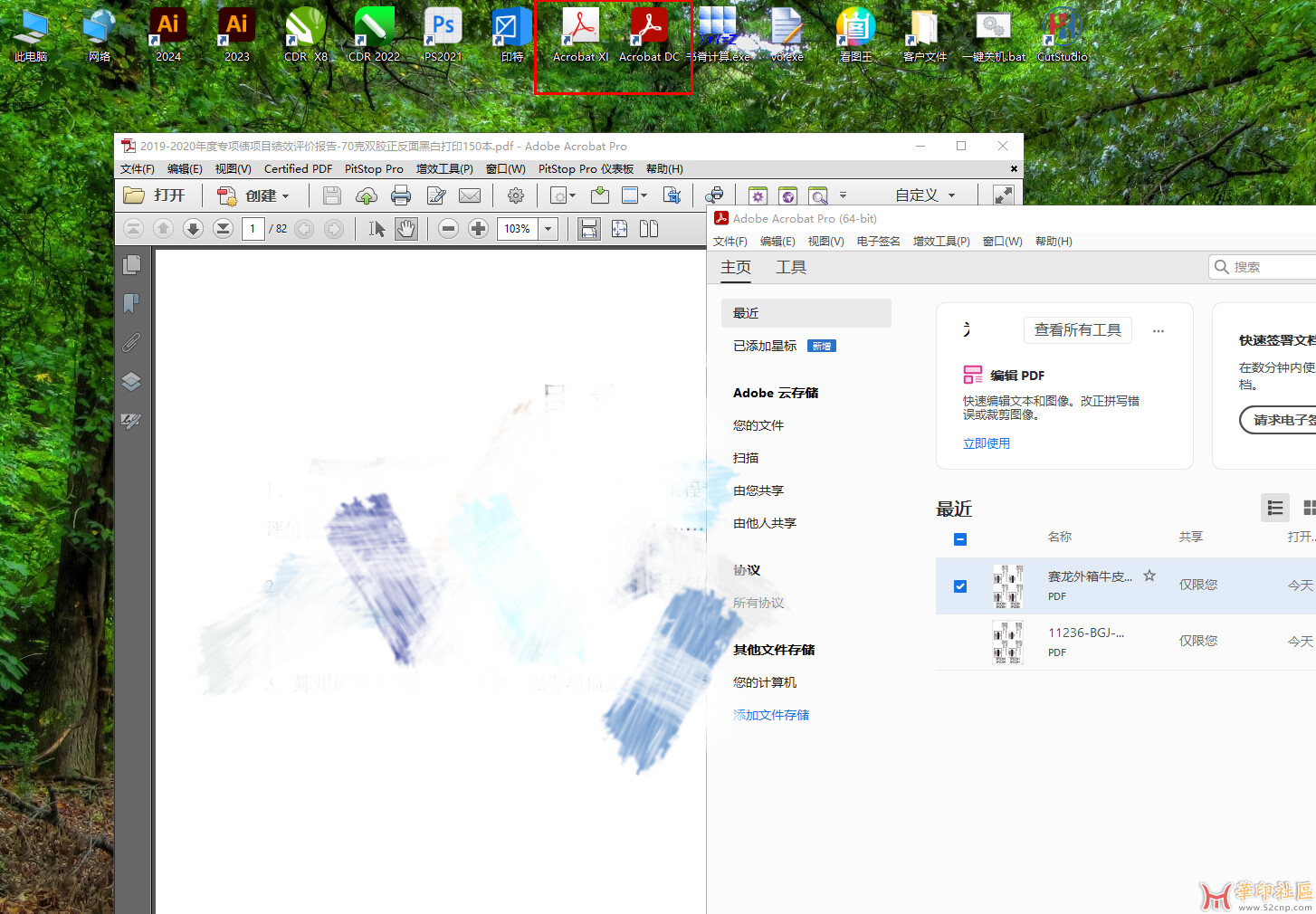1316x914 pixels.
Task: Click 查看所有工具 button
Action: (1078, 330)
